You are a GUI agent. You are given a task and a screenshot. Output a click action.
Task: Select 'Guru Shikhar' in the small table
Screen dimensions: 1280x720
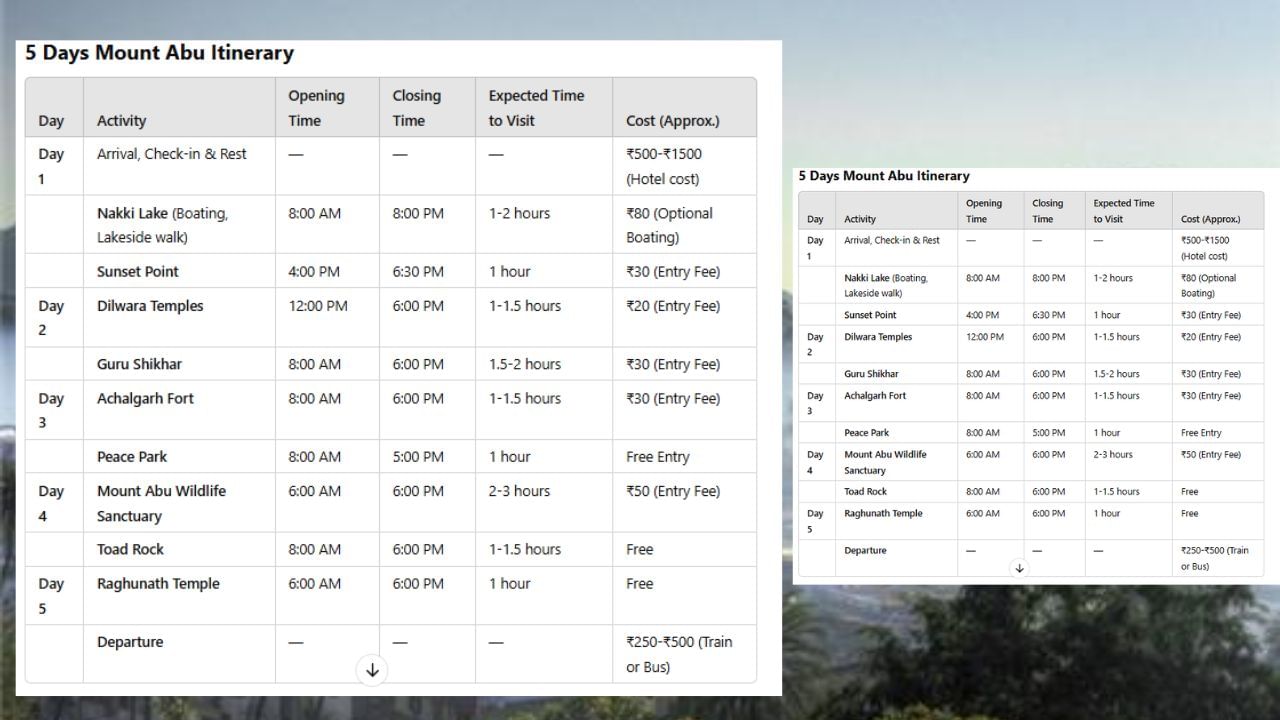871,374
